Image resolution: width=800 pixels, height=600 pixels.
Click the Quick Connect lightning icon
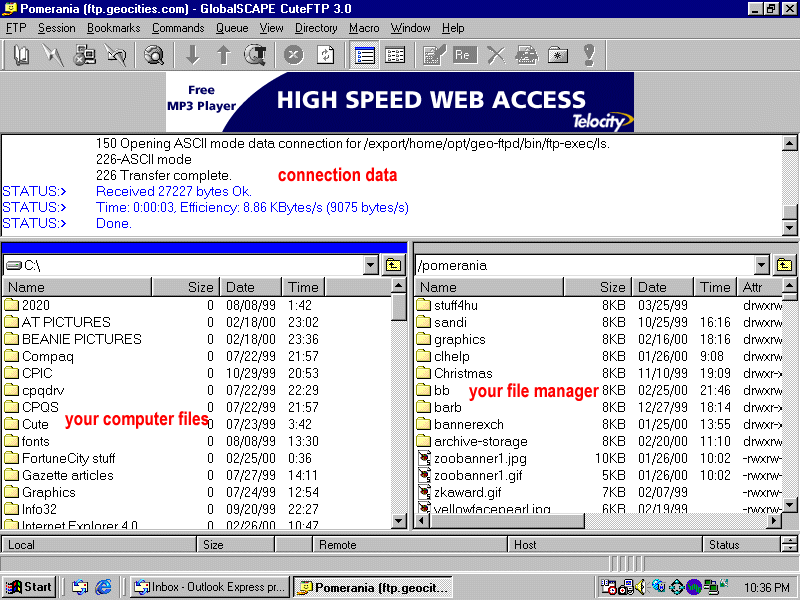[x=53, y=56]
